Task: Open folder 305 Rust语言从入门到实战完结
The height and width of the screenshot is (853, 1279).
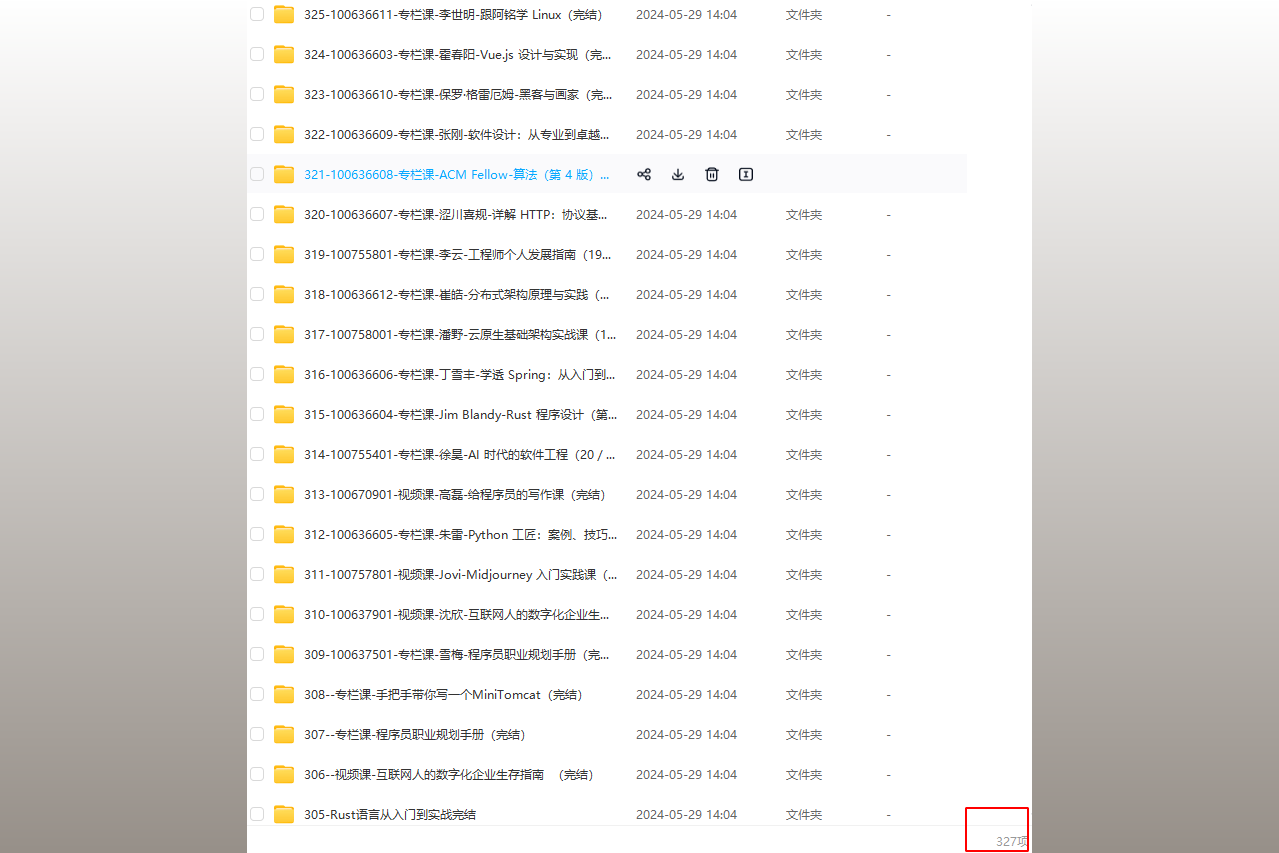Action: pos(390,814)
